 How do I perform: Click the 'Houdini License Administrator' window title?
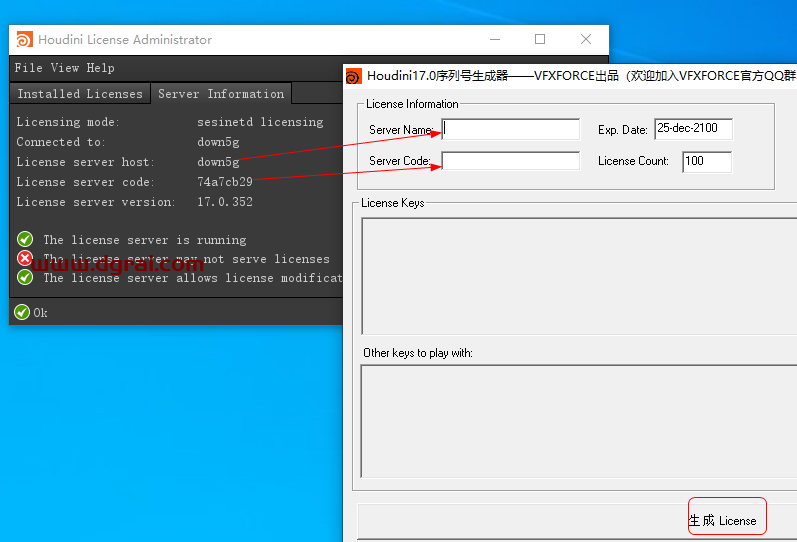pos(125,40)
